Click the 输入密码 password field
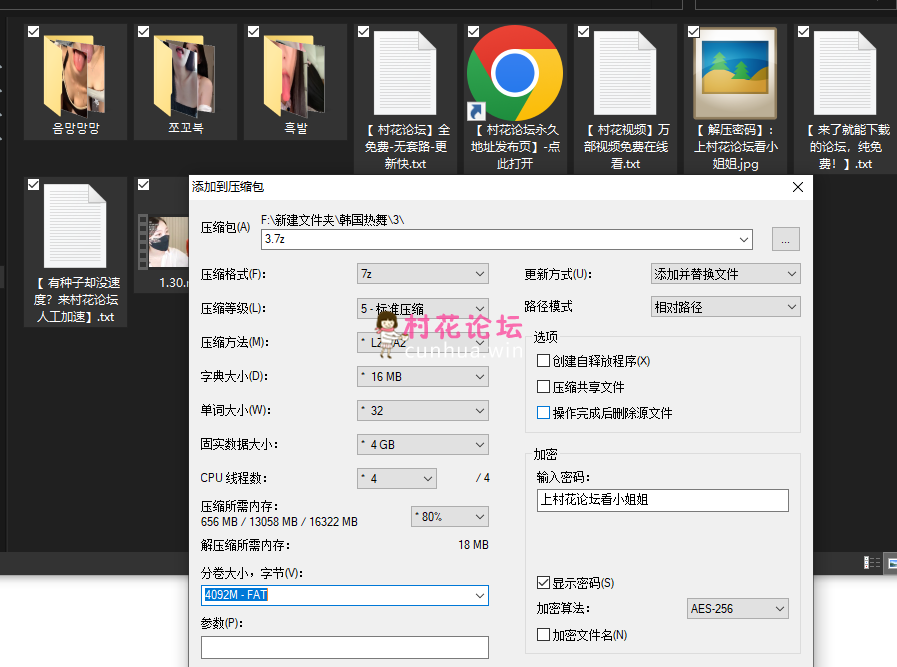 click(662, 500)
